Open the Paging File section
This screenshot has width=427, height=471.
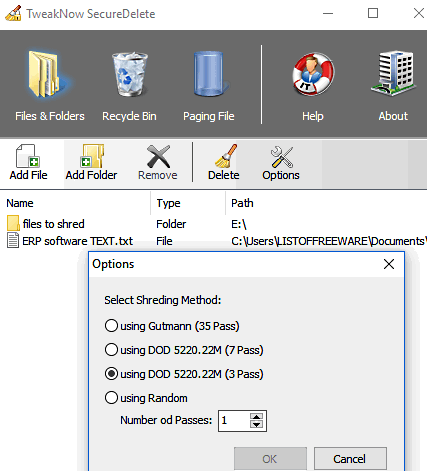click(209, 86)
